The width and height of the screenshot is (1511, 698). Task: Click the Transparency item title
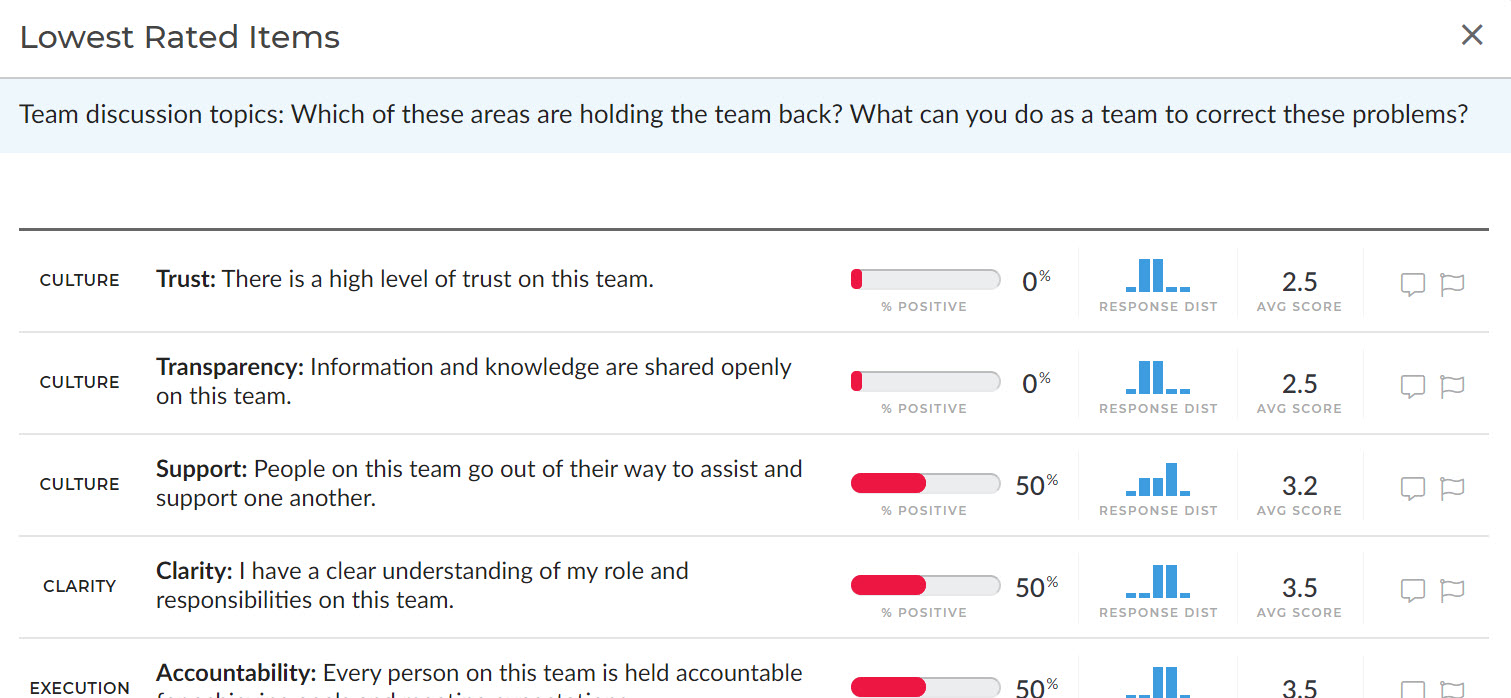(230, 367)
